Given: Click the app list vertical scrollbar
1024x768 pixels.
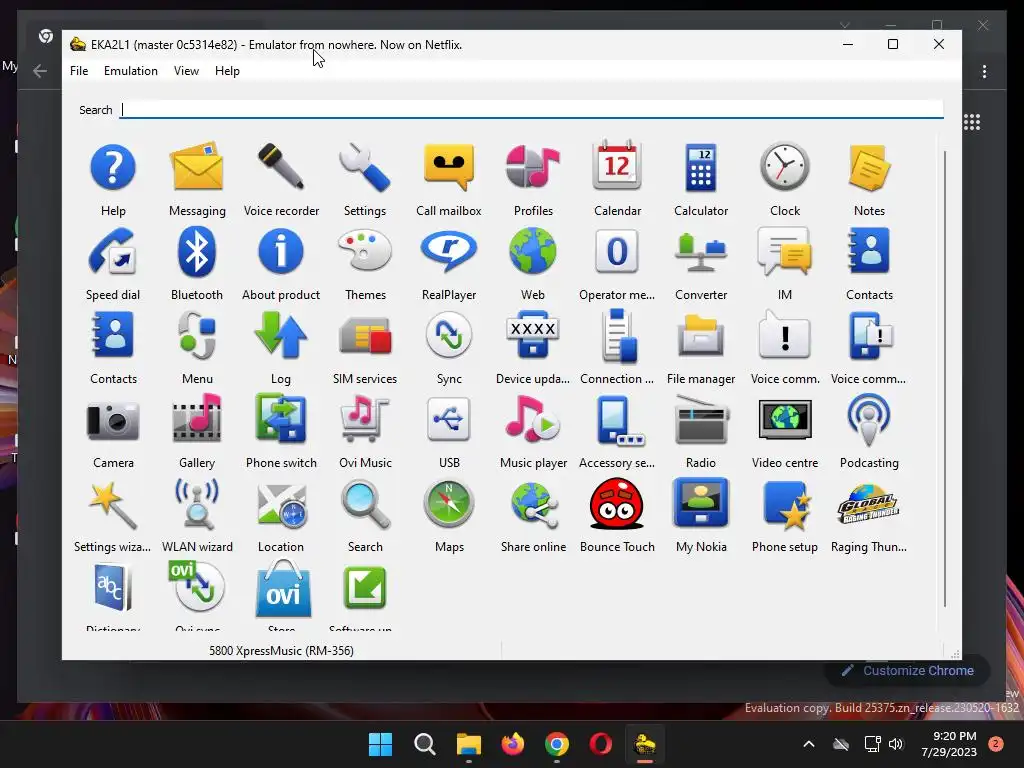Looking at the screenshot, I should 945,379.
